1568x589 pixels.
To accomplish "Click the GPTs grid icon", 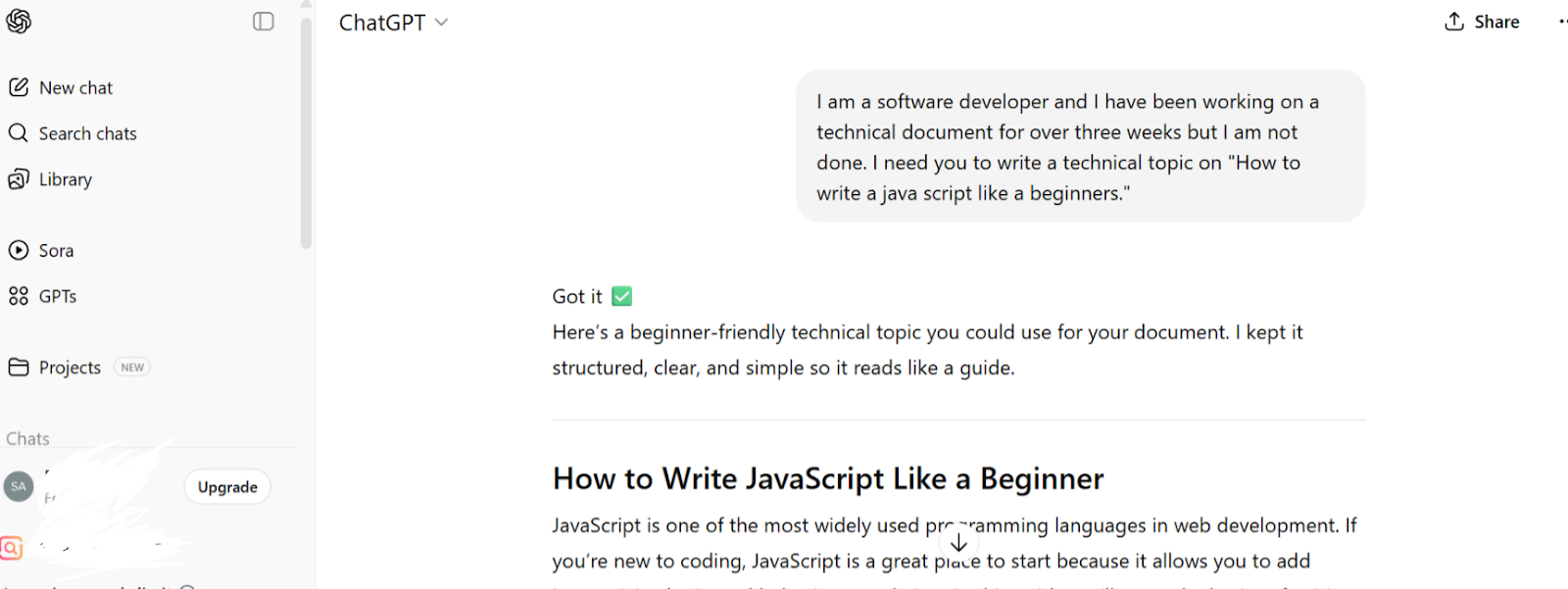I will [x=19, y=296].
